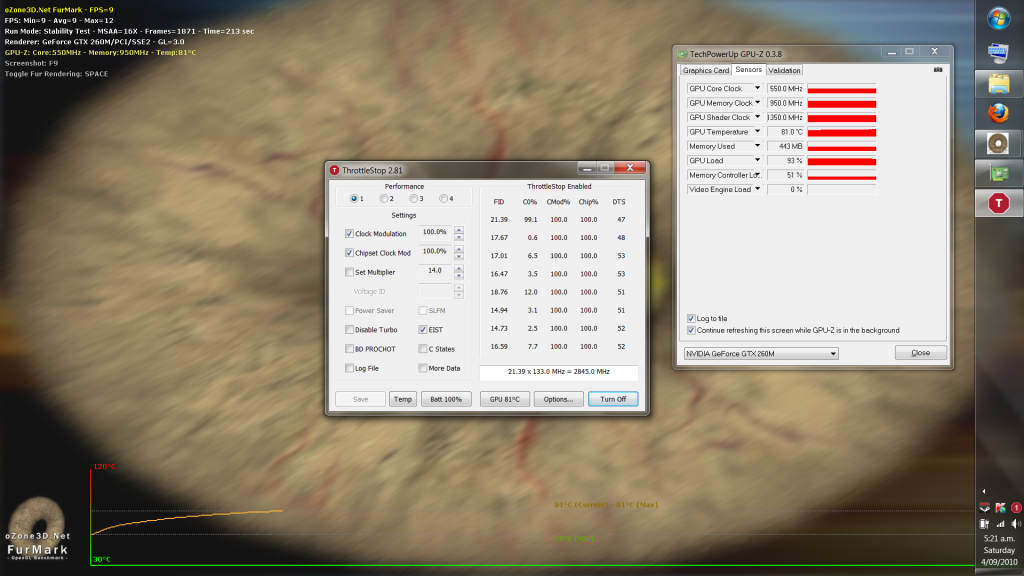Toggle continue refreshing in background checkbox
Screen dimensions: 1024x576
tap(691, 330)
